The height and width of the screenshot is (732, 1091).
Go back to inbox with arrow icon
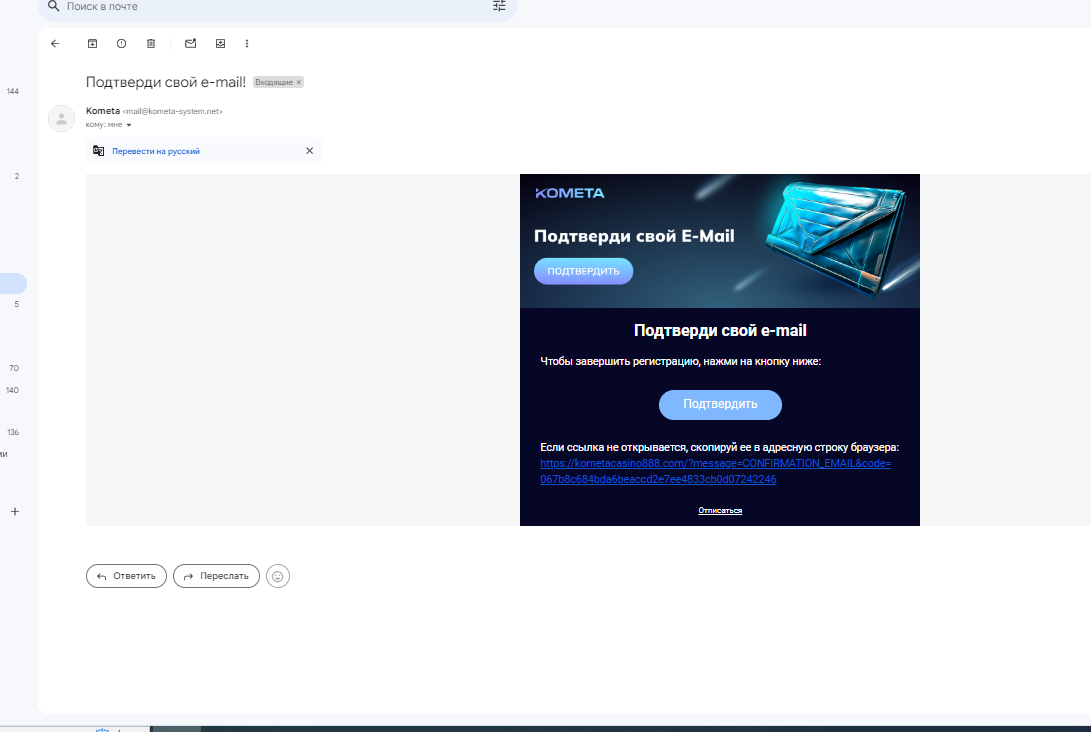point(55,44)
